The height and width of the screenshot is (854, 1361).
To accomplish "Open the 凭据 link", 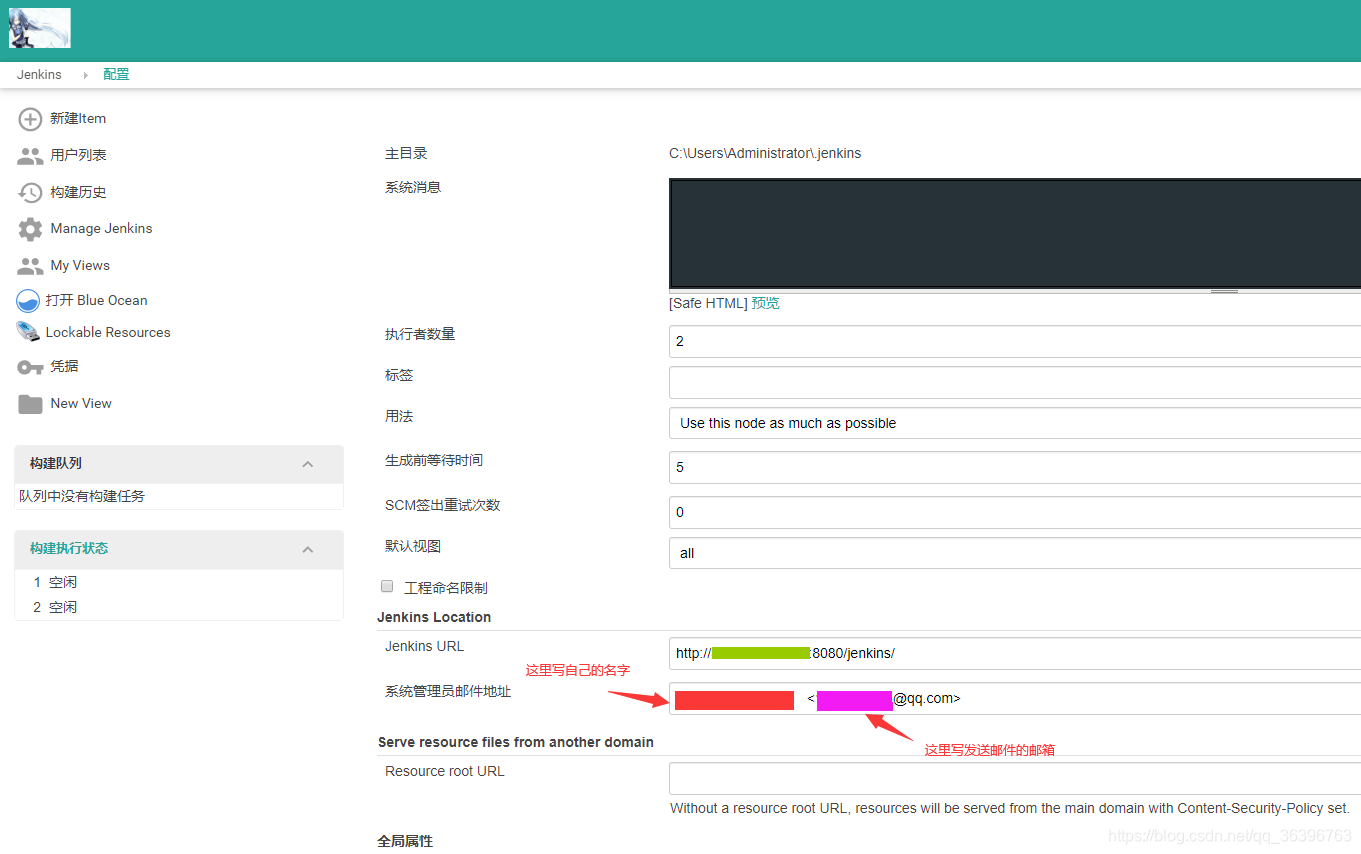I will 64,366.
